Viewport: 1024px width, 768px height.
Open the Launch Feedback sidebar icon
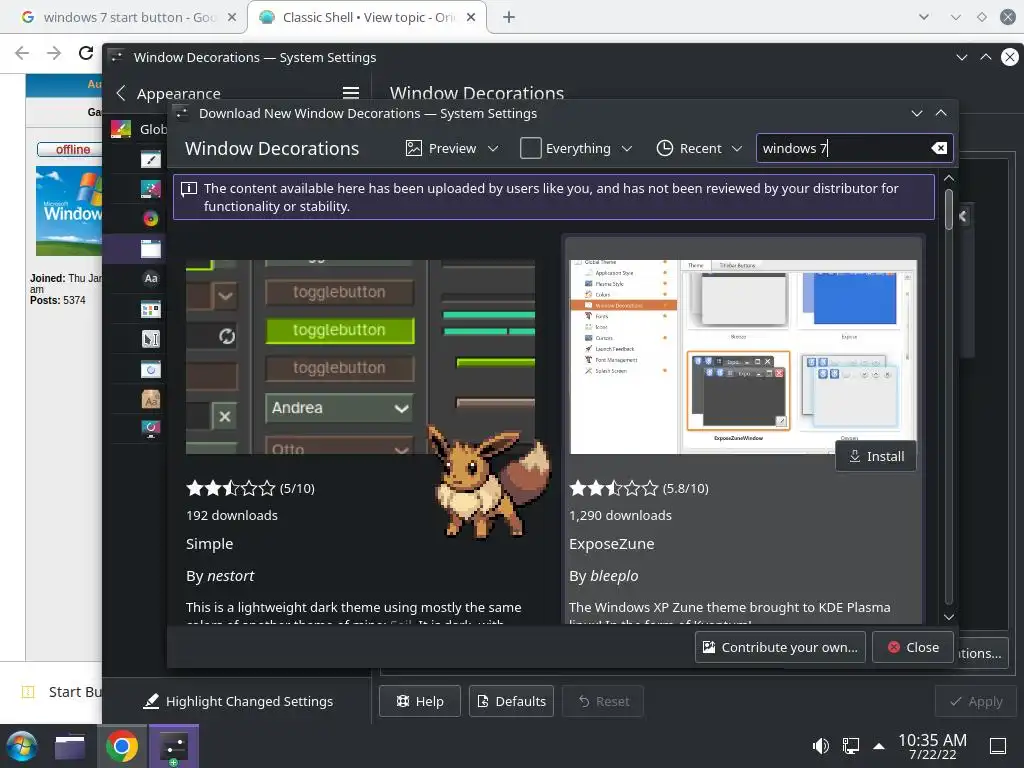(150, 370)
